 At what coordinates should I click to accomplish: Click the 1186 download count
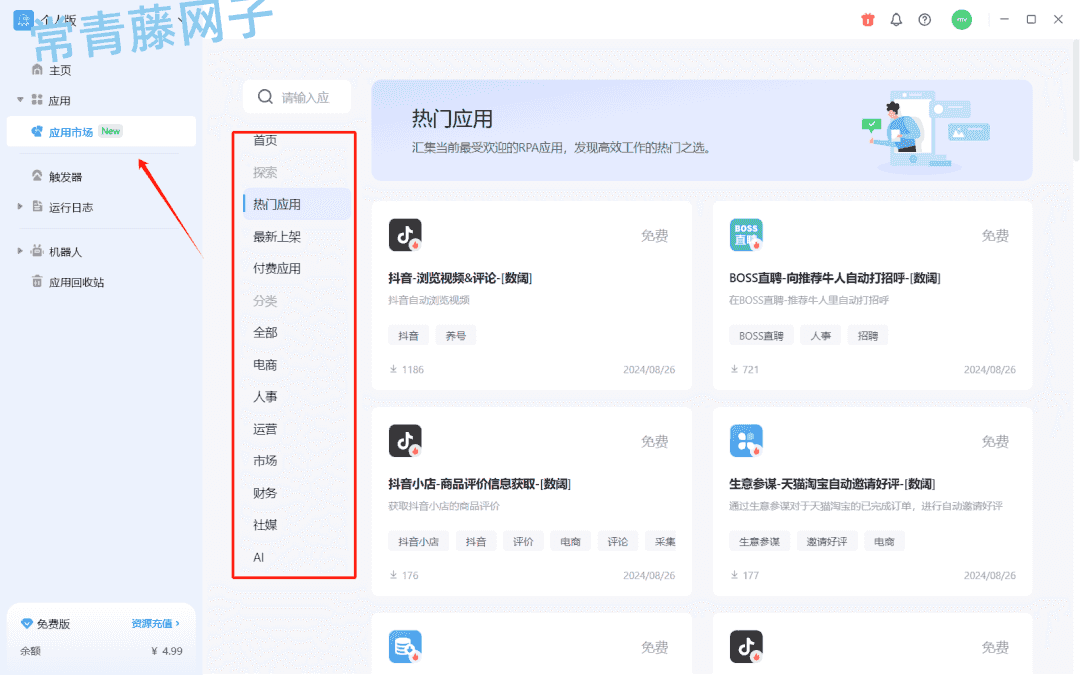413,370
